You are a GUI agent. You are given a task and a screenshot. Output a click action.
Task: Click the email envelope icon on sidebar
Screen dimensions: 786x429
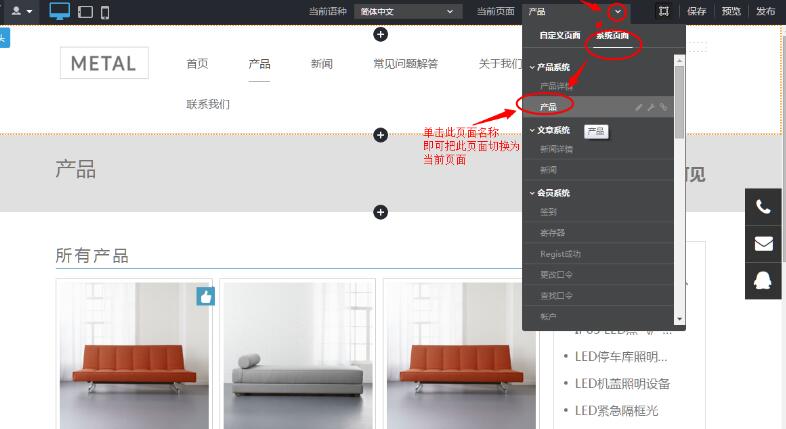point(763,244)
